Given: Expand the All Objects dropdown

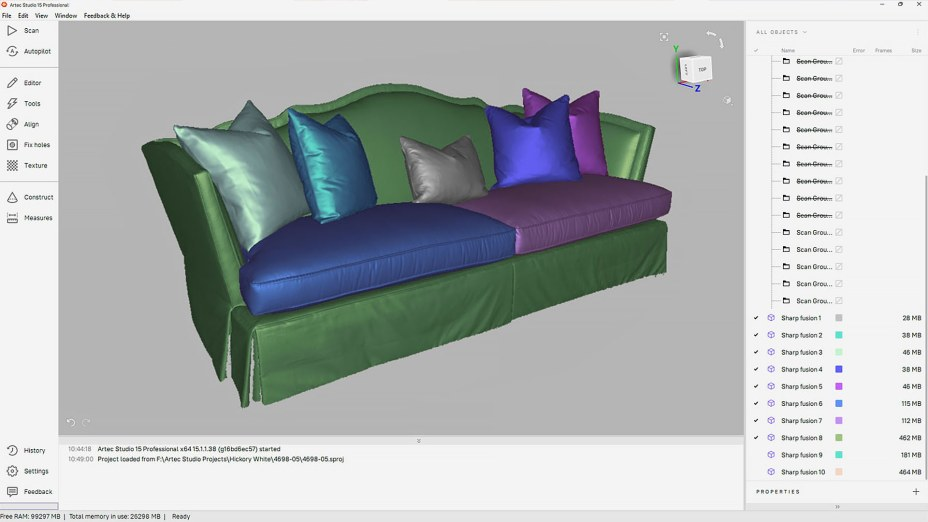Looking at the screenshot, I should click(x=781, y=32).
